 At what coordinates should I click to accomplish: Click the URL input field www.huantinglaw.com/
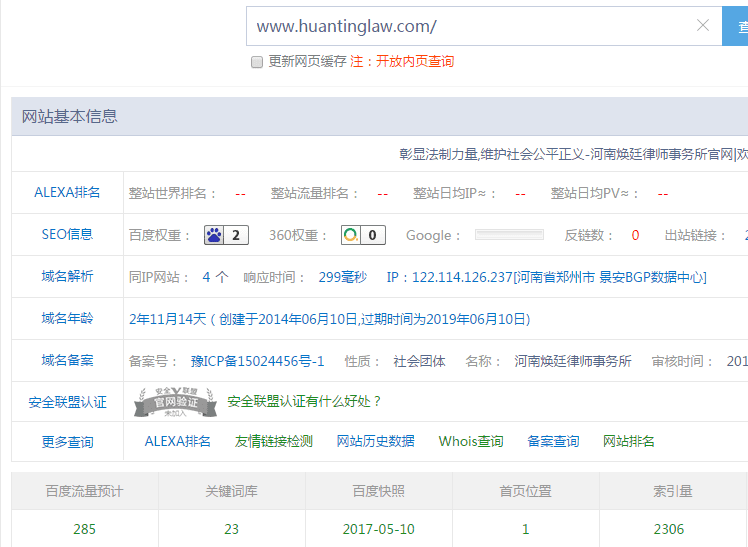[484, 26]
